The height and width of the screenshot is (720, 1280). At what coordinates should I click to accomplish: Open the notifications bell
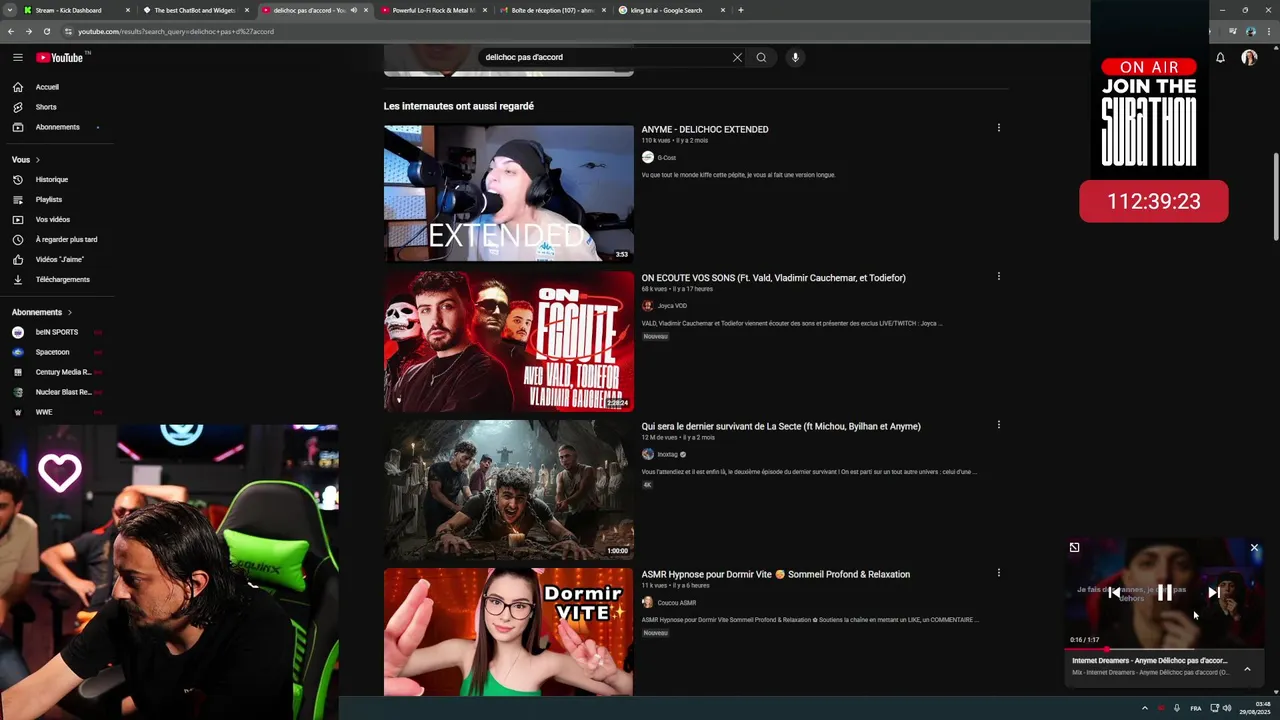pos(1220,58)
